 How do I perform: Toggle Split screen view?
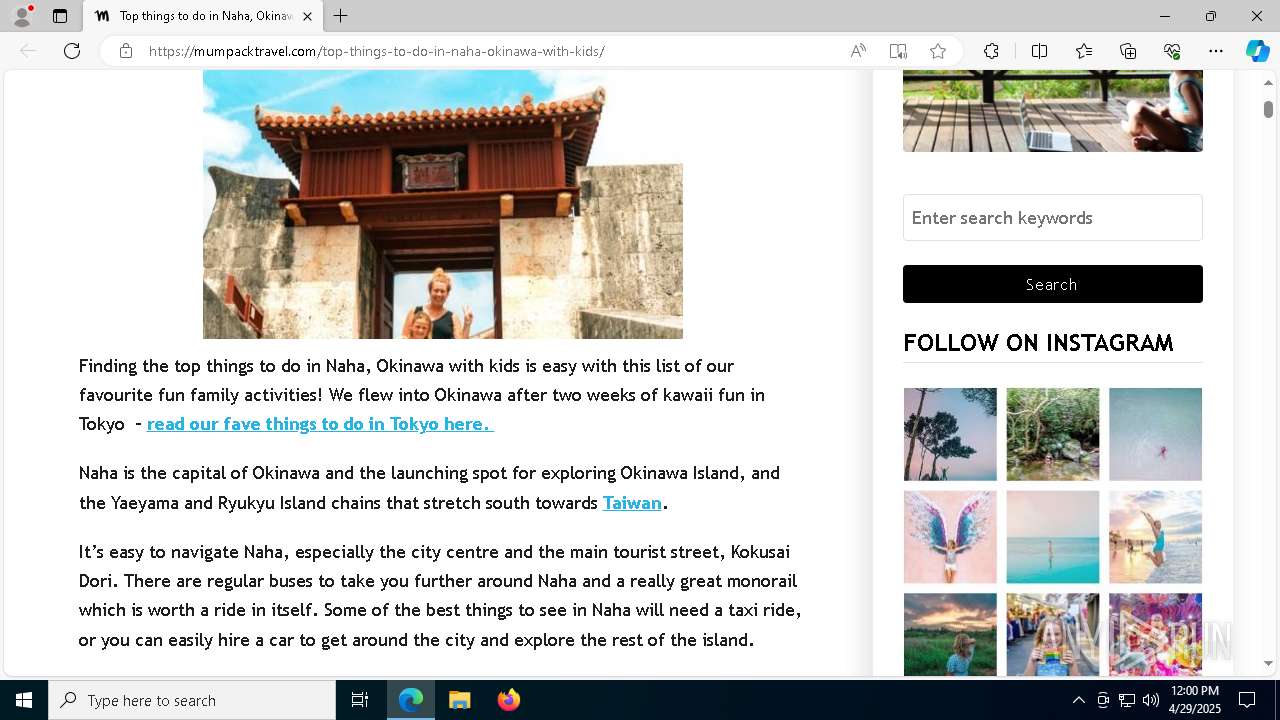[1039, 51]
